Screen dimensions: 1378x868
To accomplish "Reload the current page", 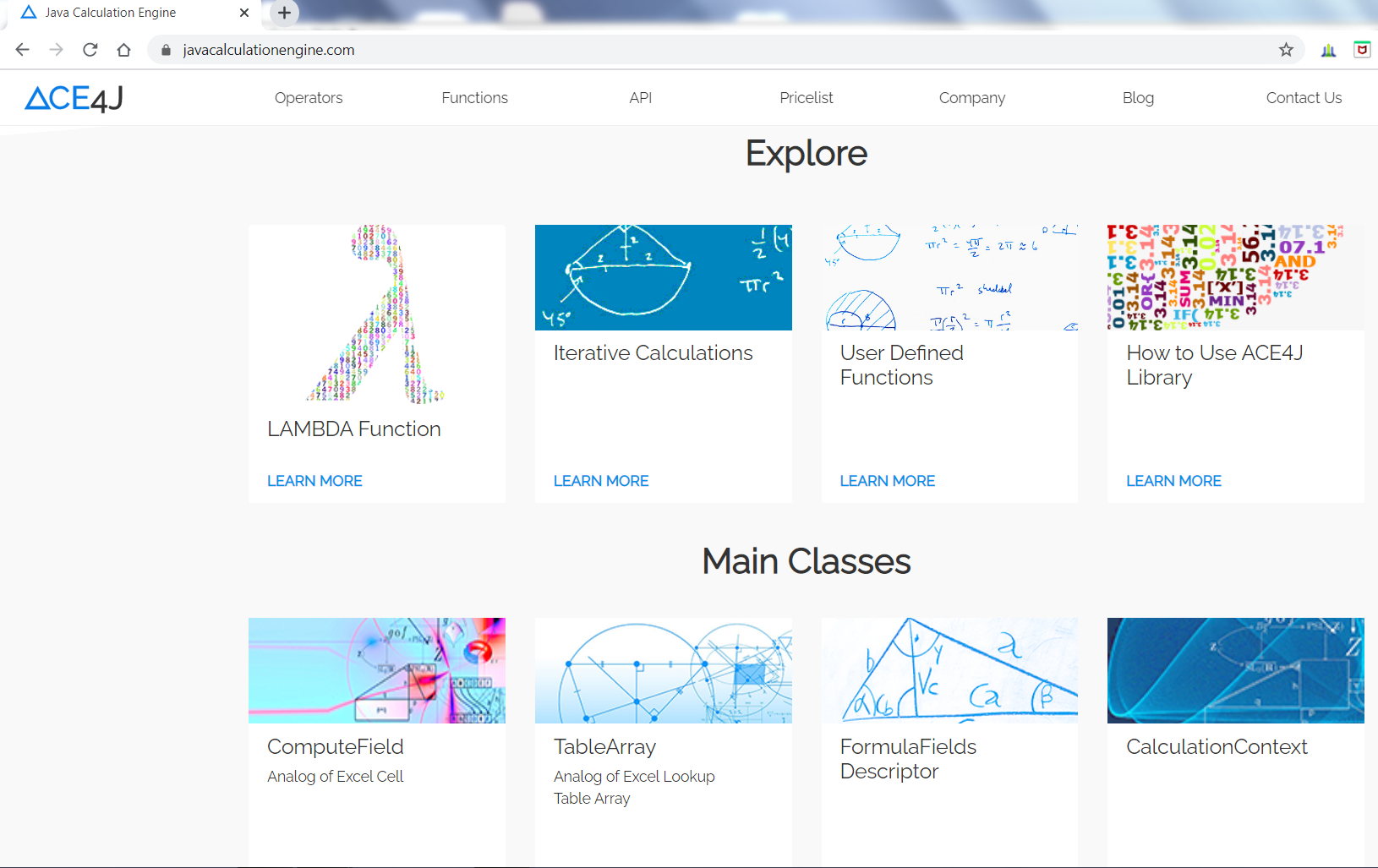I will pos(90,49).
